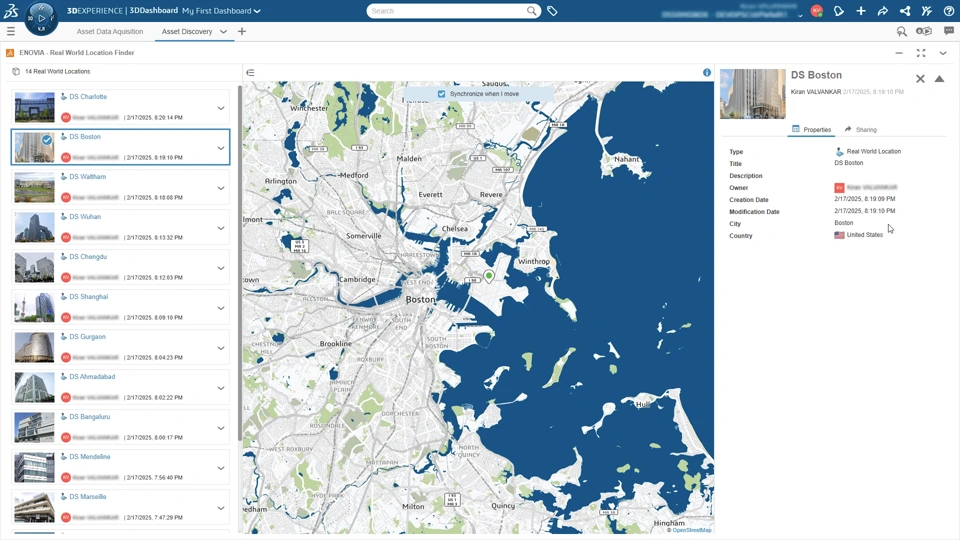The width and height of the screenshot is (960, 540).
Task: Toggle the DS Boston selected checkmark
Action: click(47, 140)
